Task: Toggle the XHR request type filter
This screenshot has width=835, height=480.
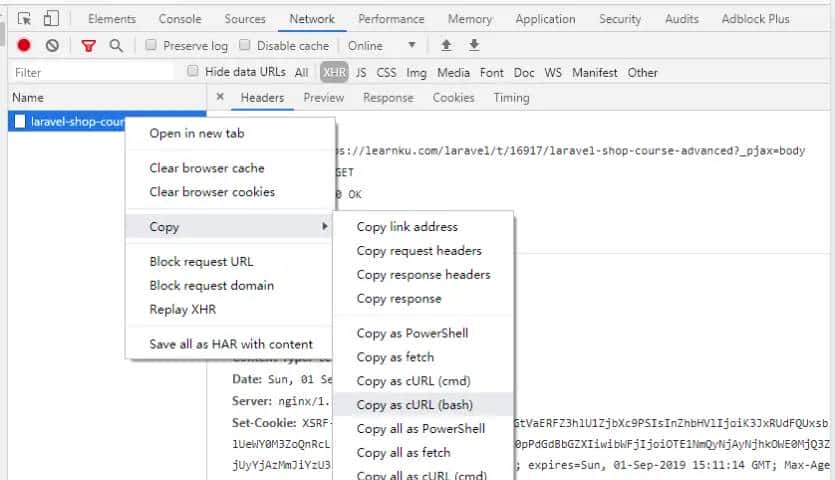Action: pyautogui.click(x=334, y=72)
